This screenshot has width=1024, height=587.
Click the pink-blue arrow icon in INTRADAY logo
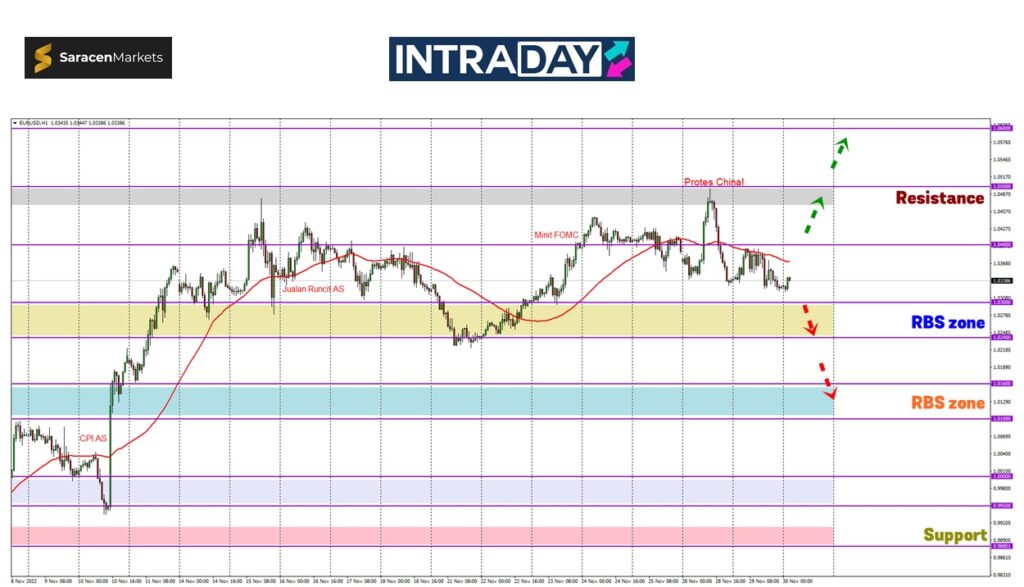617,59
